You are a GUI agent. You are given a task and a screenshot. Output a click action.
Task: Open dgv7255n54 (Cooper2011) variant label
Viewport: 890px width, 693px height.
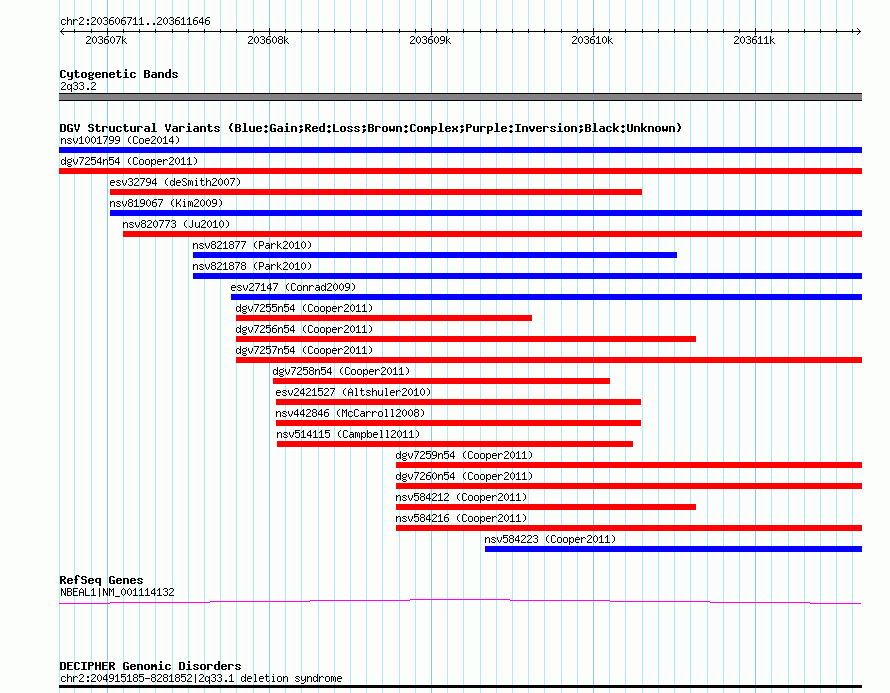pos(304,308)
